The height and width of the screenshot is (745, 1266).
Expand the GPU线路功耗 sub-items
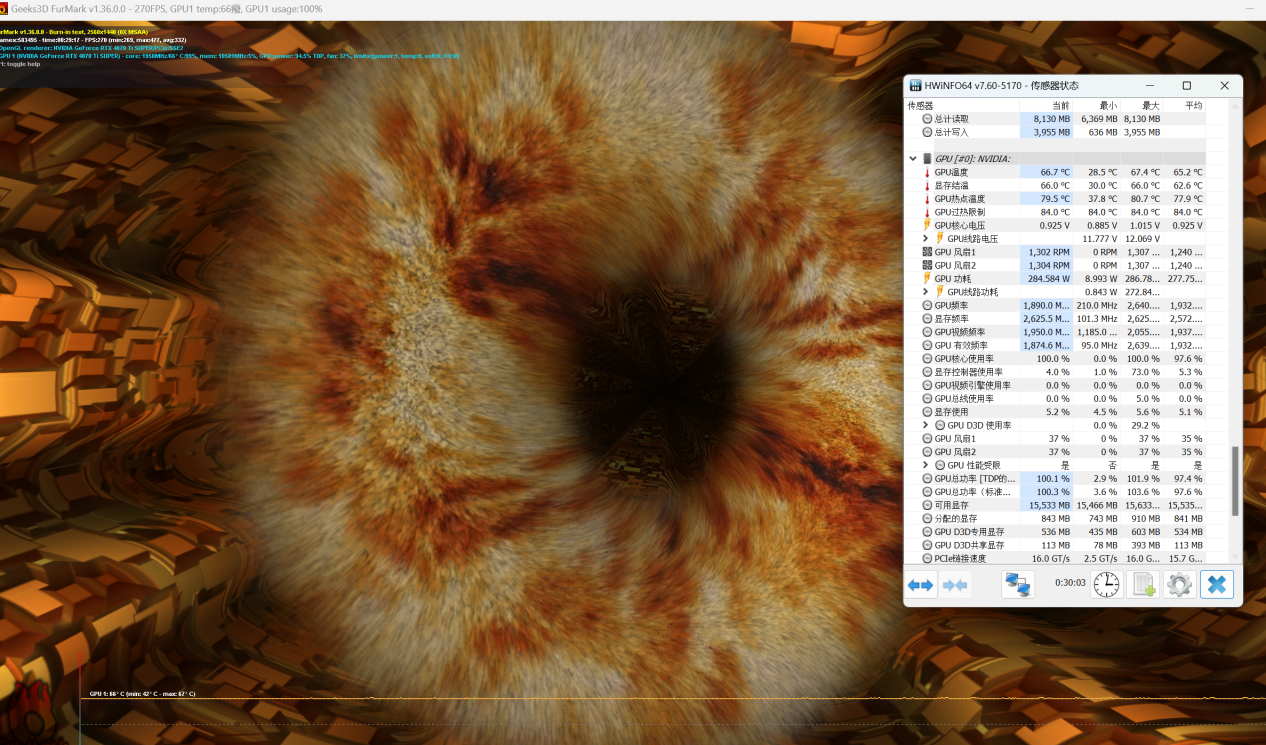tap(926, 292)
